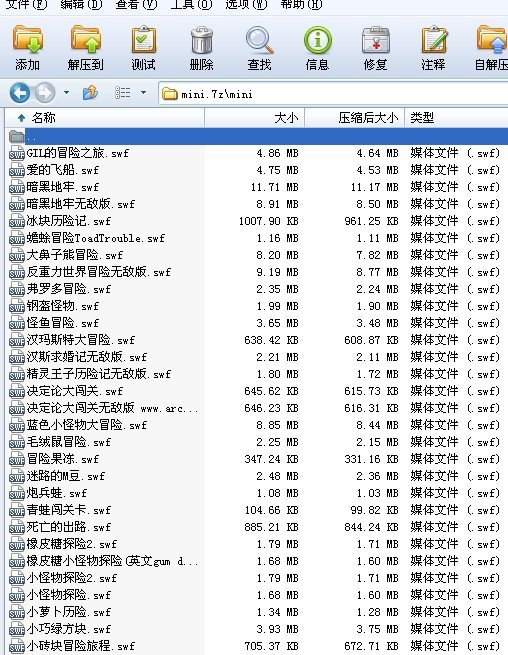The image size is (508, 655).
Task: Click the 11.17 MB compressed size value
Action: [x=375, y=187]
